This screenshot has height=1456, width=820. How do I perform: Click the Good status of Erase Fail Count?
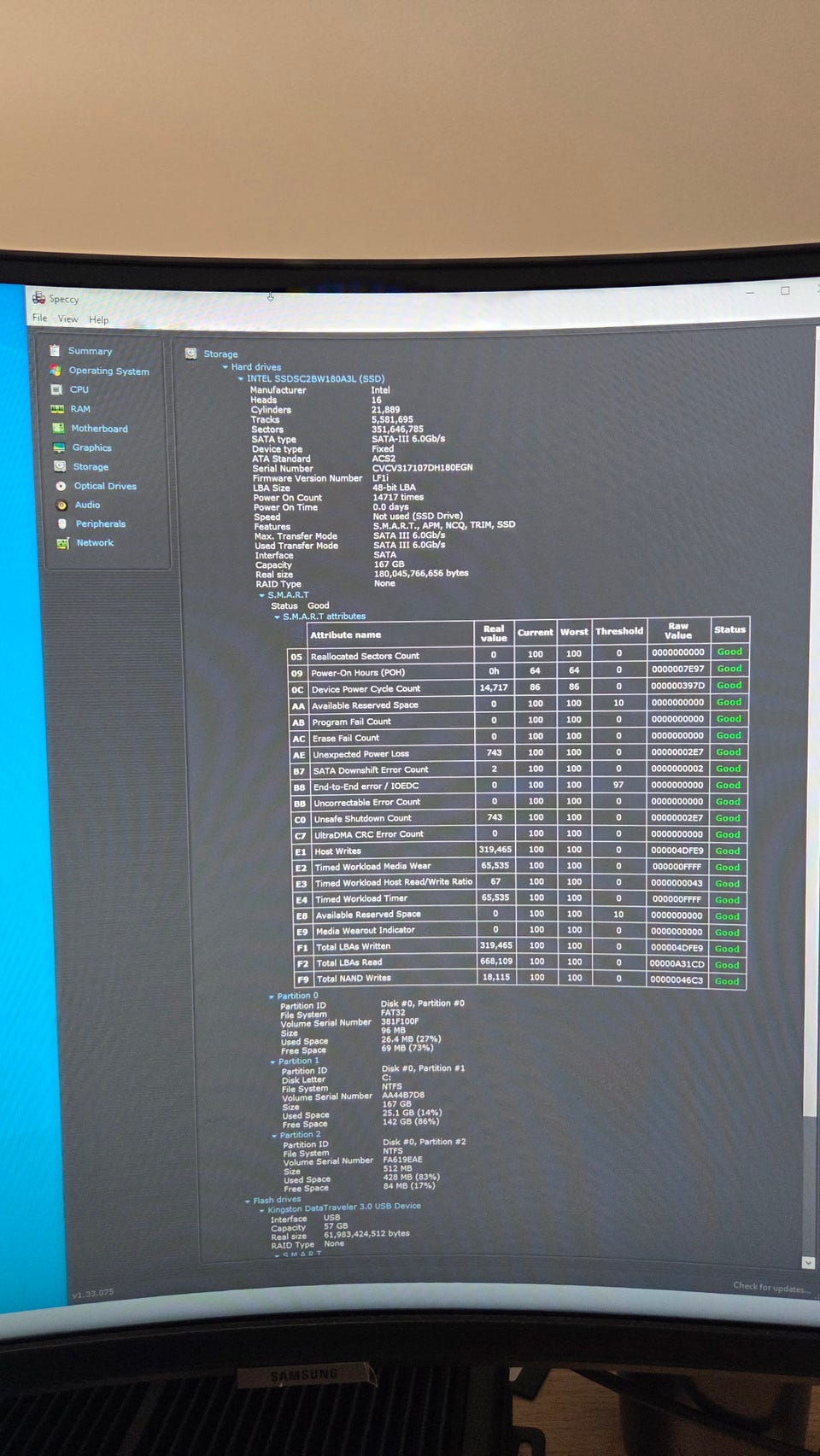(729, 735)
